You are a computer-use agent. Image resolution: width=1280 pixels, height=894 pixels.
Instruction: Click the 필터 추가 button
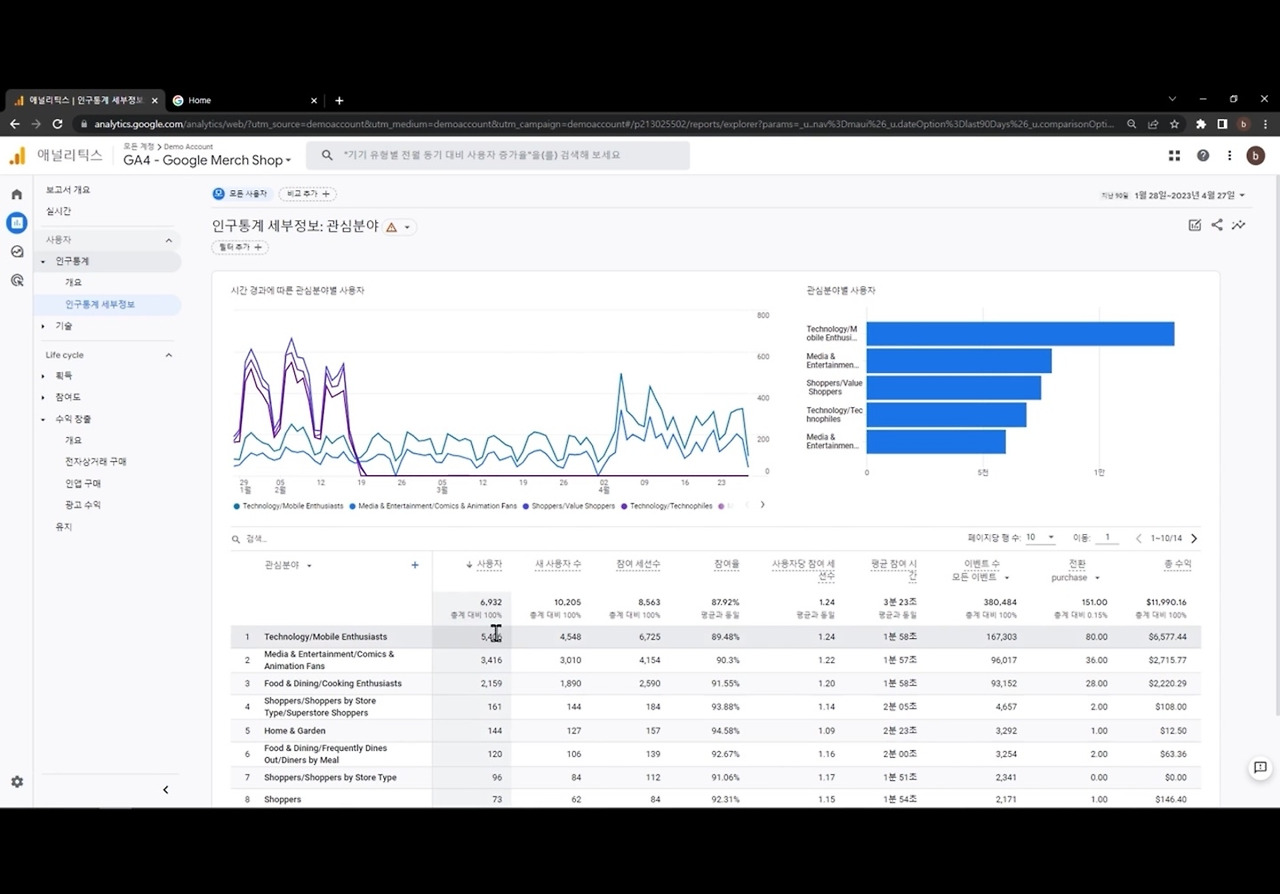(x=240, y=247)
